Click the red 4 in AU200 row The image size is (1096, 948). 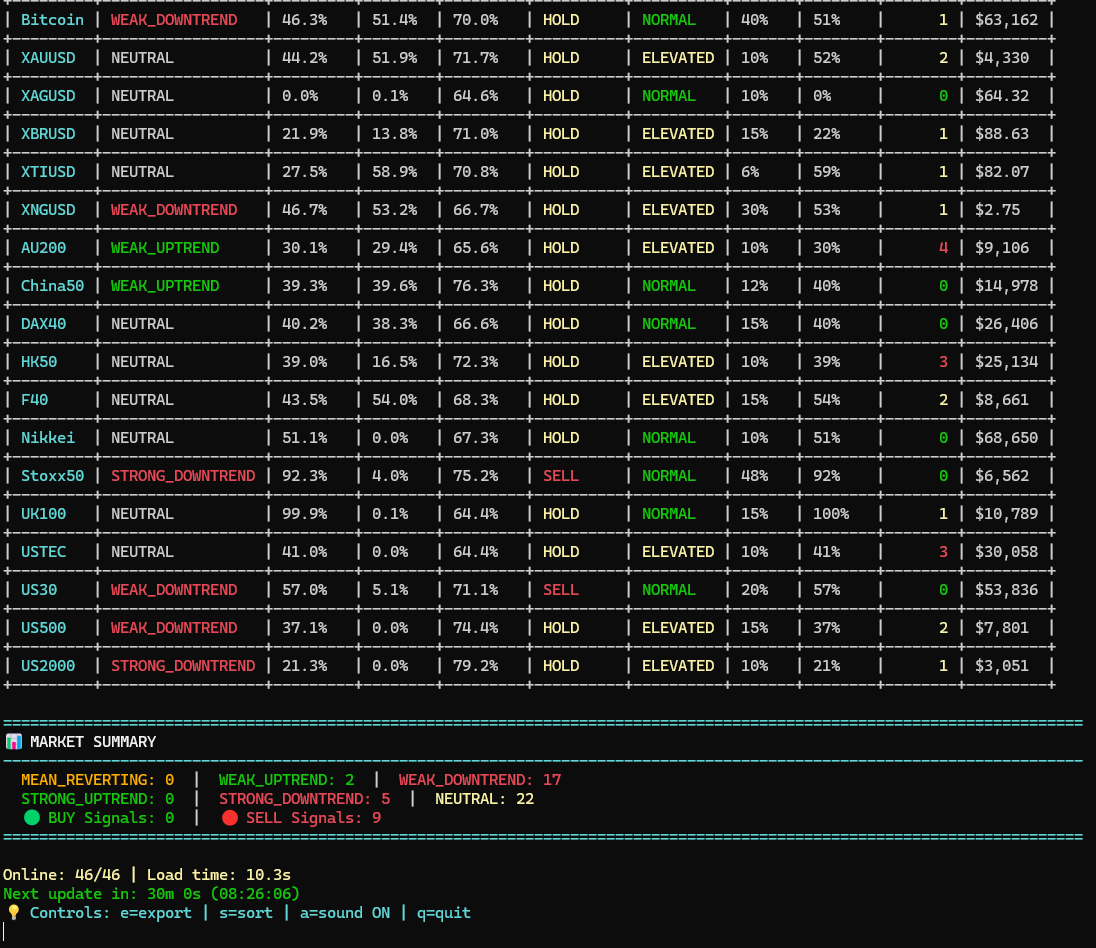point(944,247)
